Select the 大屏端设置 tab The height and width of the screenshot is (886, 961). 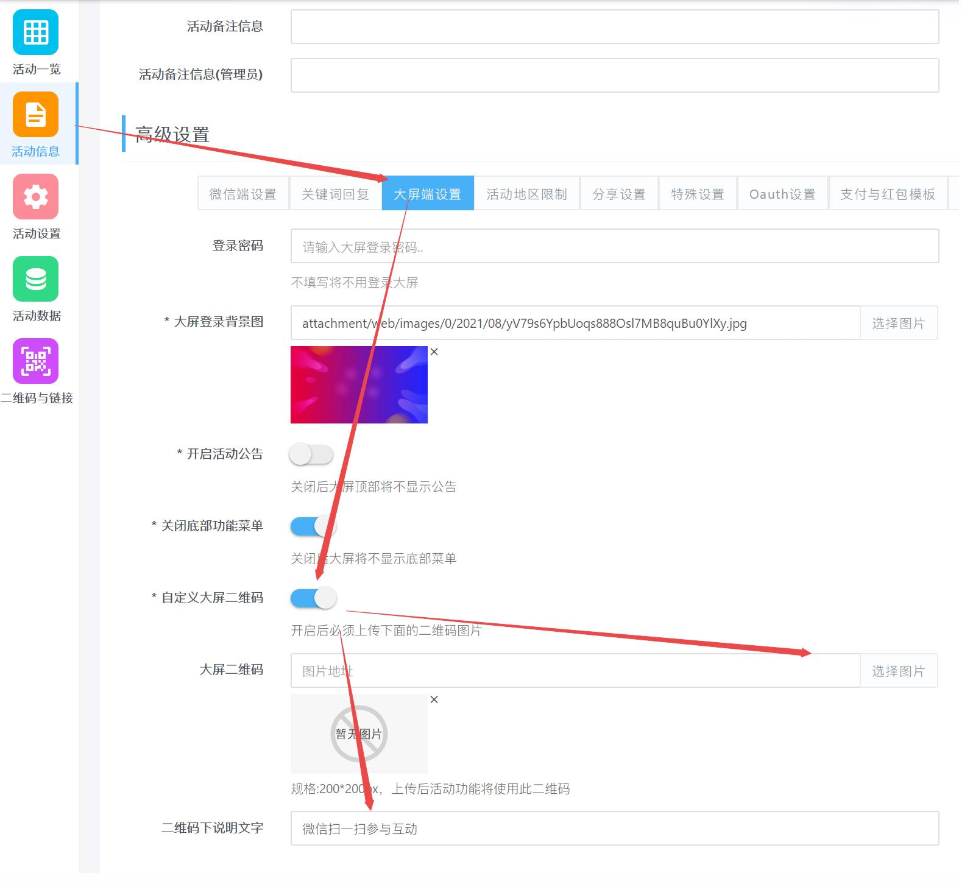point(428,194)
